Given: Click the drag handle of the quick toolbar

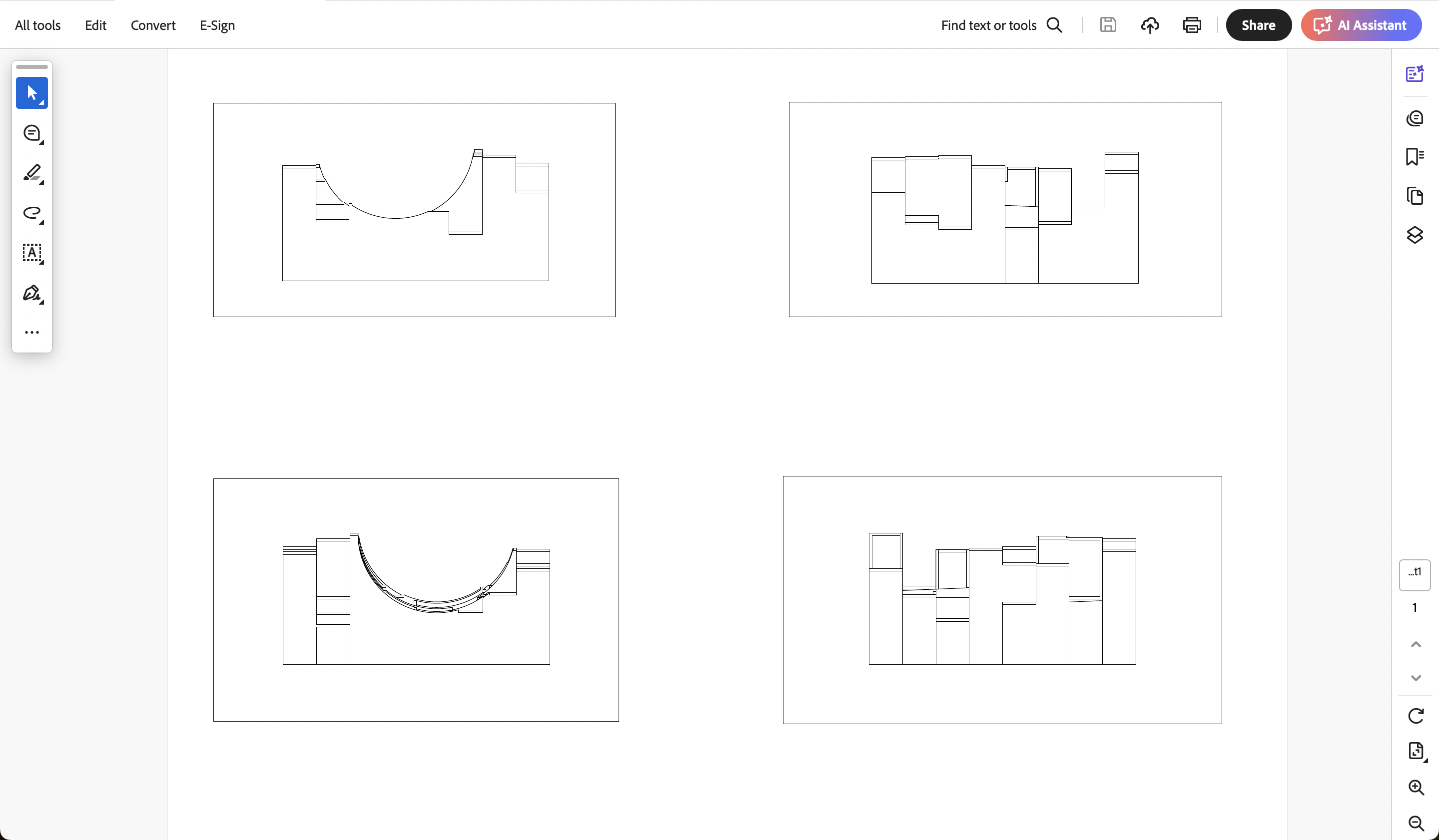Looking at the screenshot, I should (x=32, y=67).
